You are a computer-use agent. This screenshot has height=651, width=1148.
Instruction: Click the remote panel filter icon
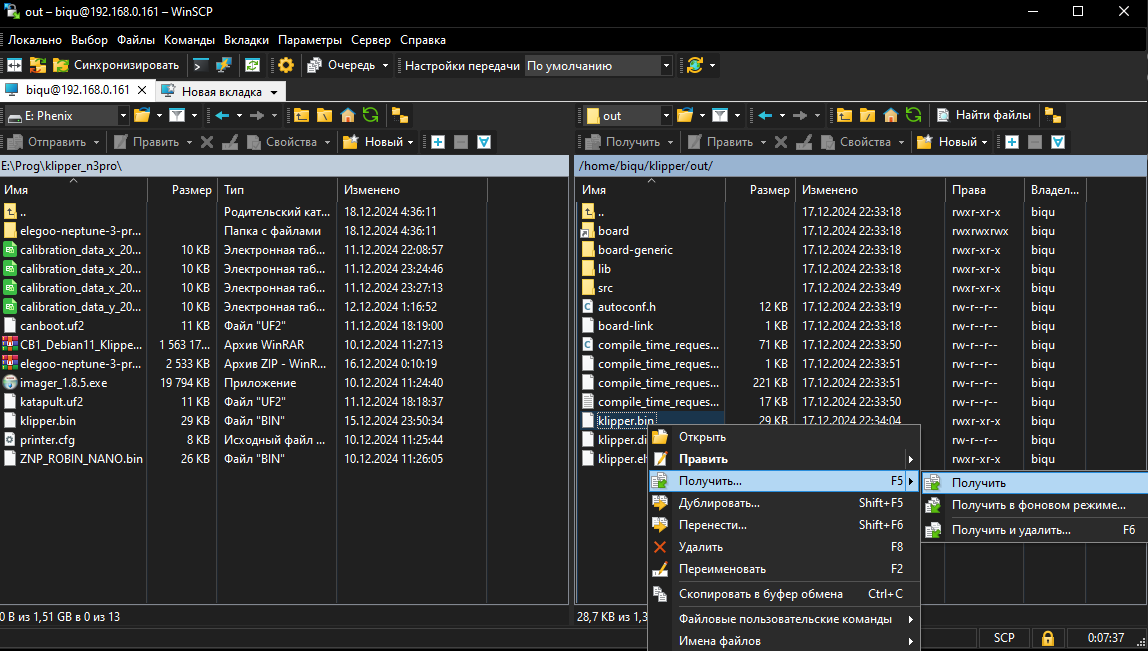click(x=720, y=115)
